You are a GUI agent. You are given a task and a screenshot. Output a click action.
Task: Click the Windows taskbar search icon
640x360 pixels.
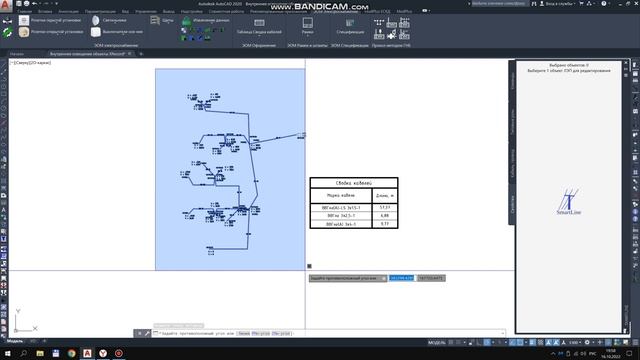(x=23, y=353)
